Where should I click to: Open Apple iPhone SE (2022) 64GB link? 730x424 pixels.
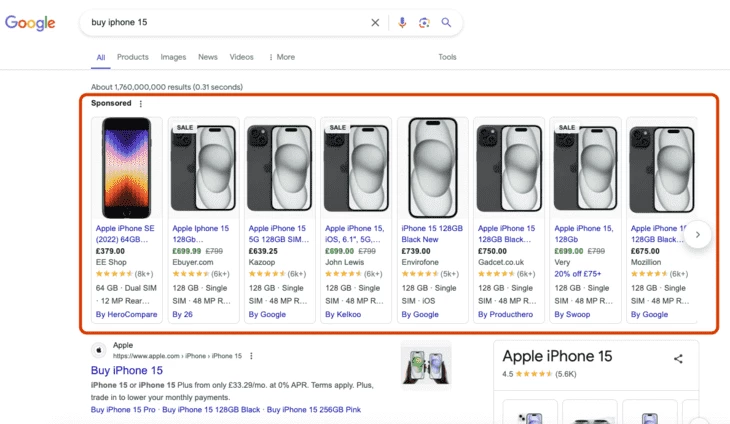125,234
